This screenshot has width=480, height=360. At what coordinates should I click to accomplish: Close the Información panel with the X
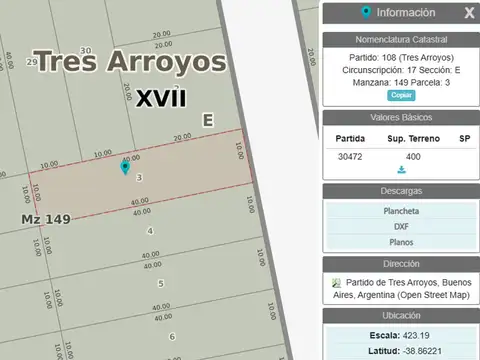tap(469, 13)
